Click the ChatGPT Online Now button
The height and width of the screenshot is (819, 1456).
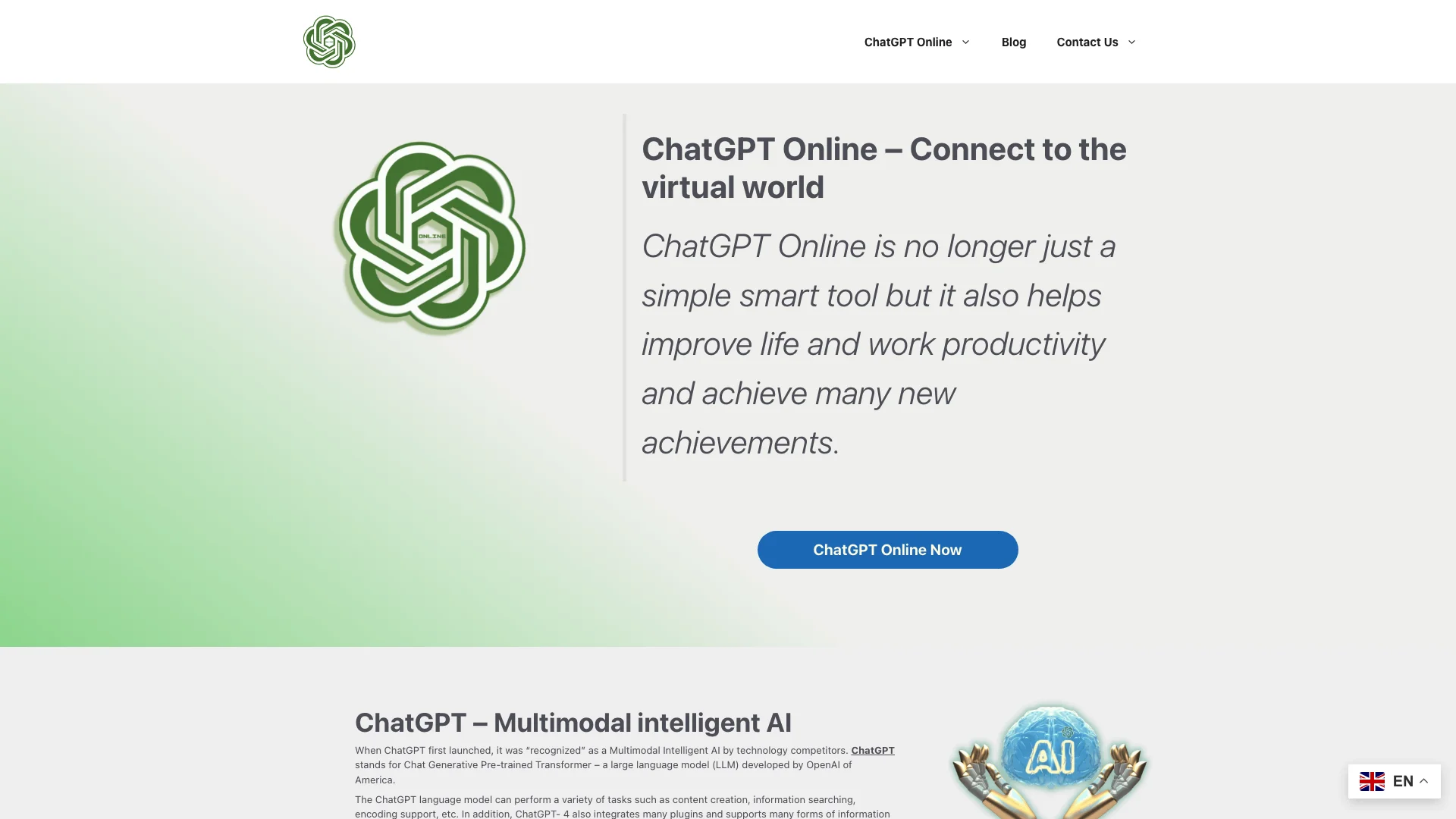pos(887,549)
